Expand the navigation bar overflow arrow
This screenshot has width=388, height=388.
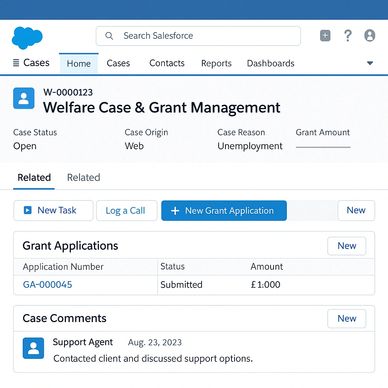coord(370,63)
